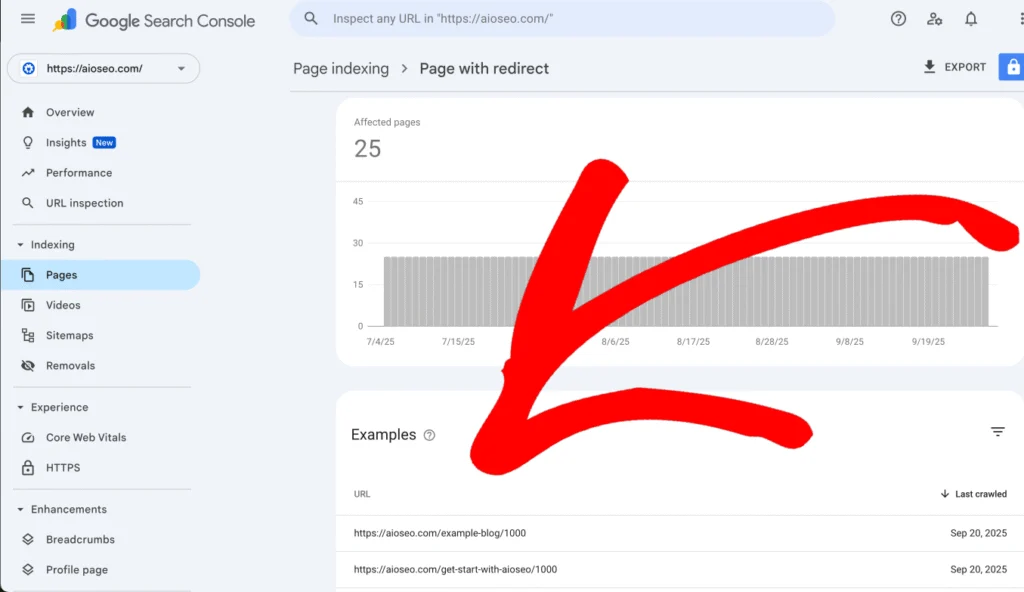Open the filter for Examples table
The image size is (1024, 592).
998,431
